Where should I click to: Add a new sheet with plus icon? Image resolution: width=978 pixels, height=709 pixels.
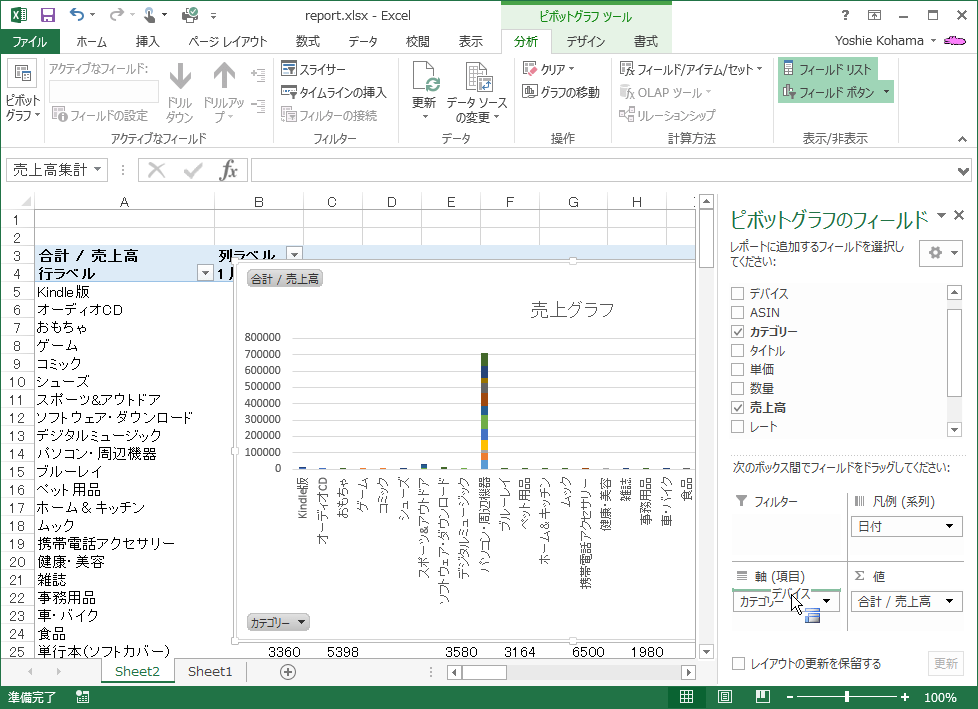(288, 672)
